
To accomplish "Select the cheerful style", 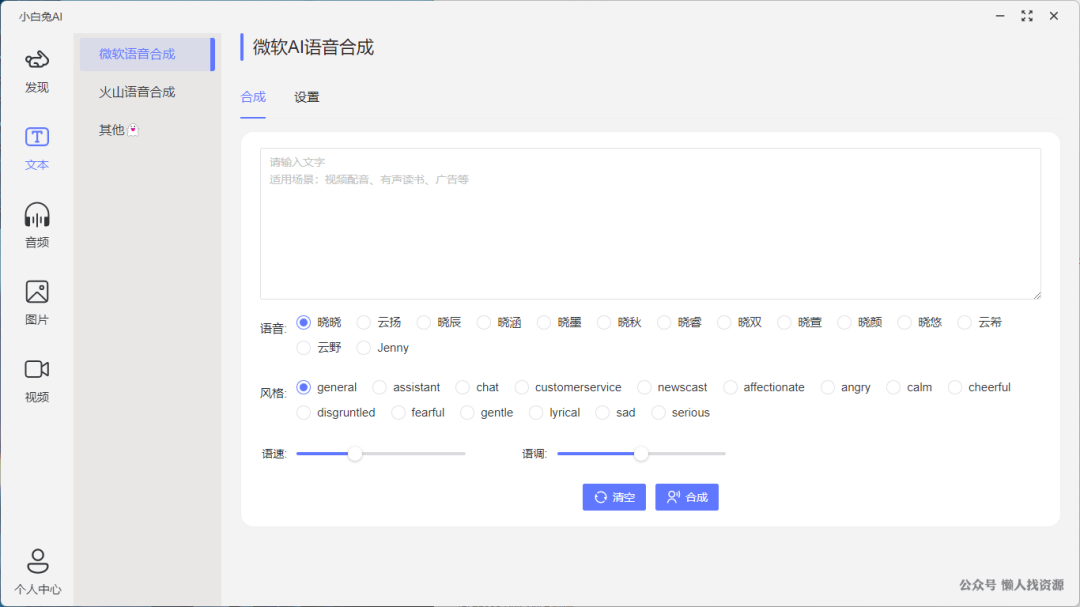I will coord(955,387).
